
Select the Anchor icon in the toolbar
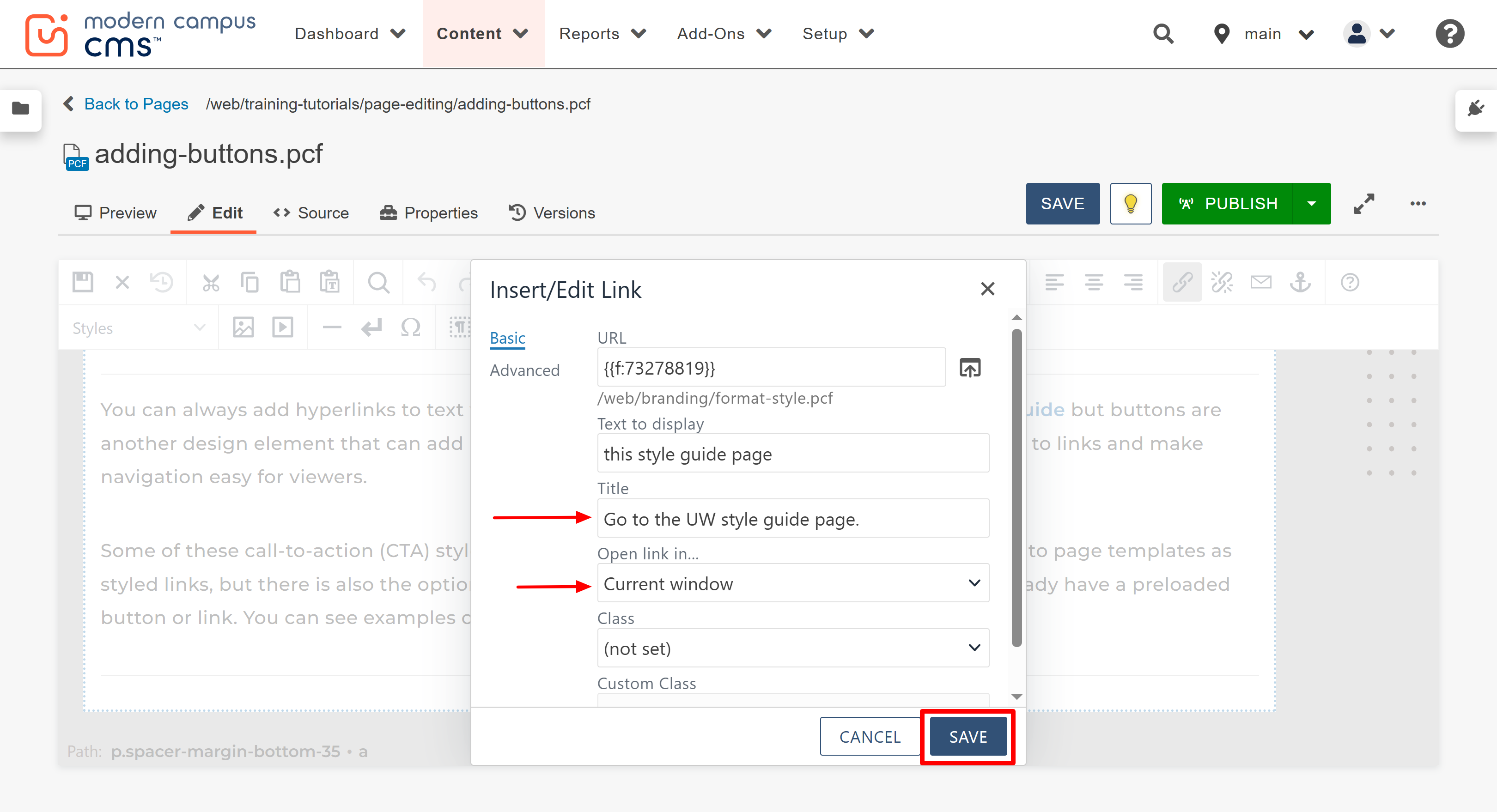click(1301, 283)
